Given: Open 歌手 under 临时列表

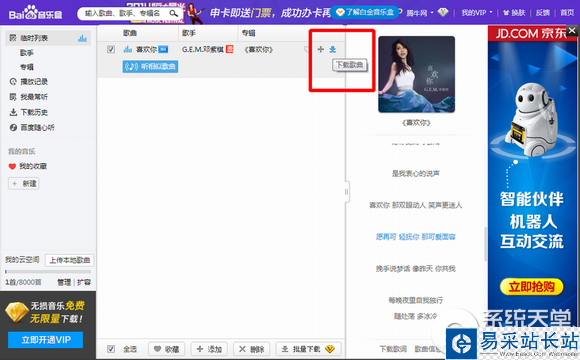Looking at the screenshot, I should (x=27, y=53).
